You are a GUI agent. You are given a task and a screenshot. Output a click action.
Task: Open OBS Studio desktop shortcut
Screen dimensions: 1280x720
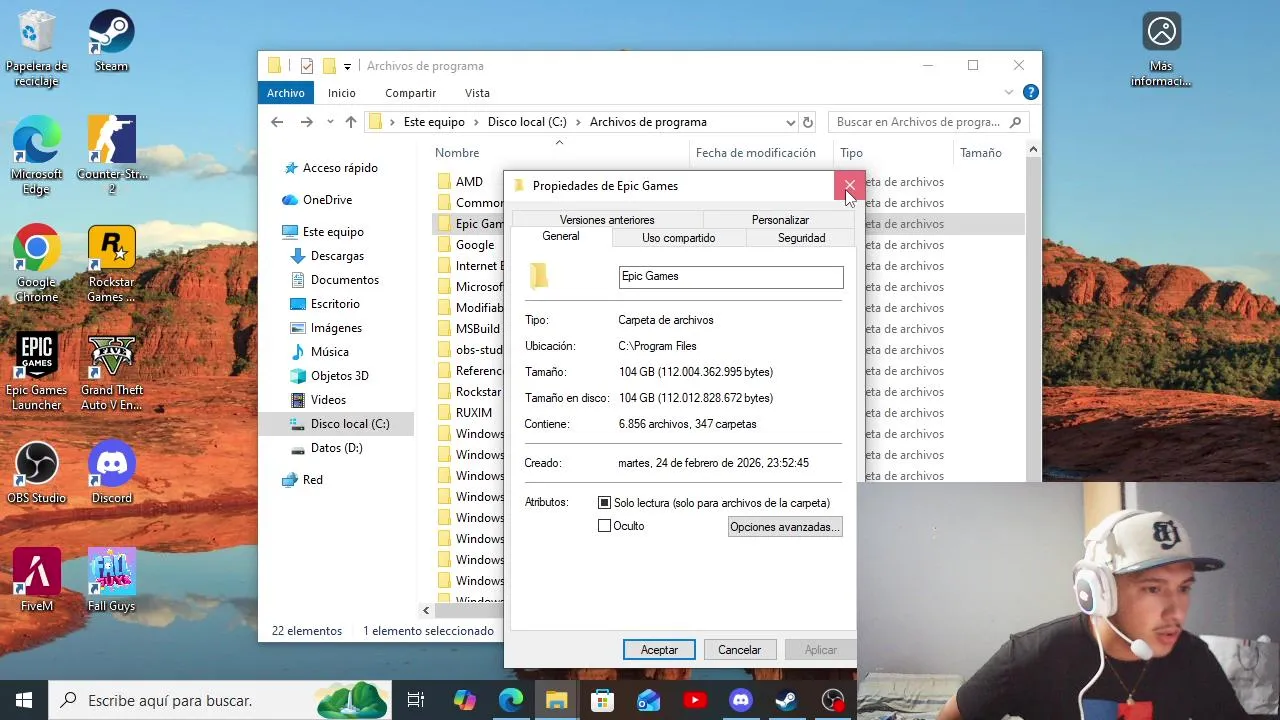pyautogui.click(x=37, y=472)
